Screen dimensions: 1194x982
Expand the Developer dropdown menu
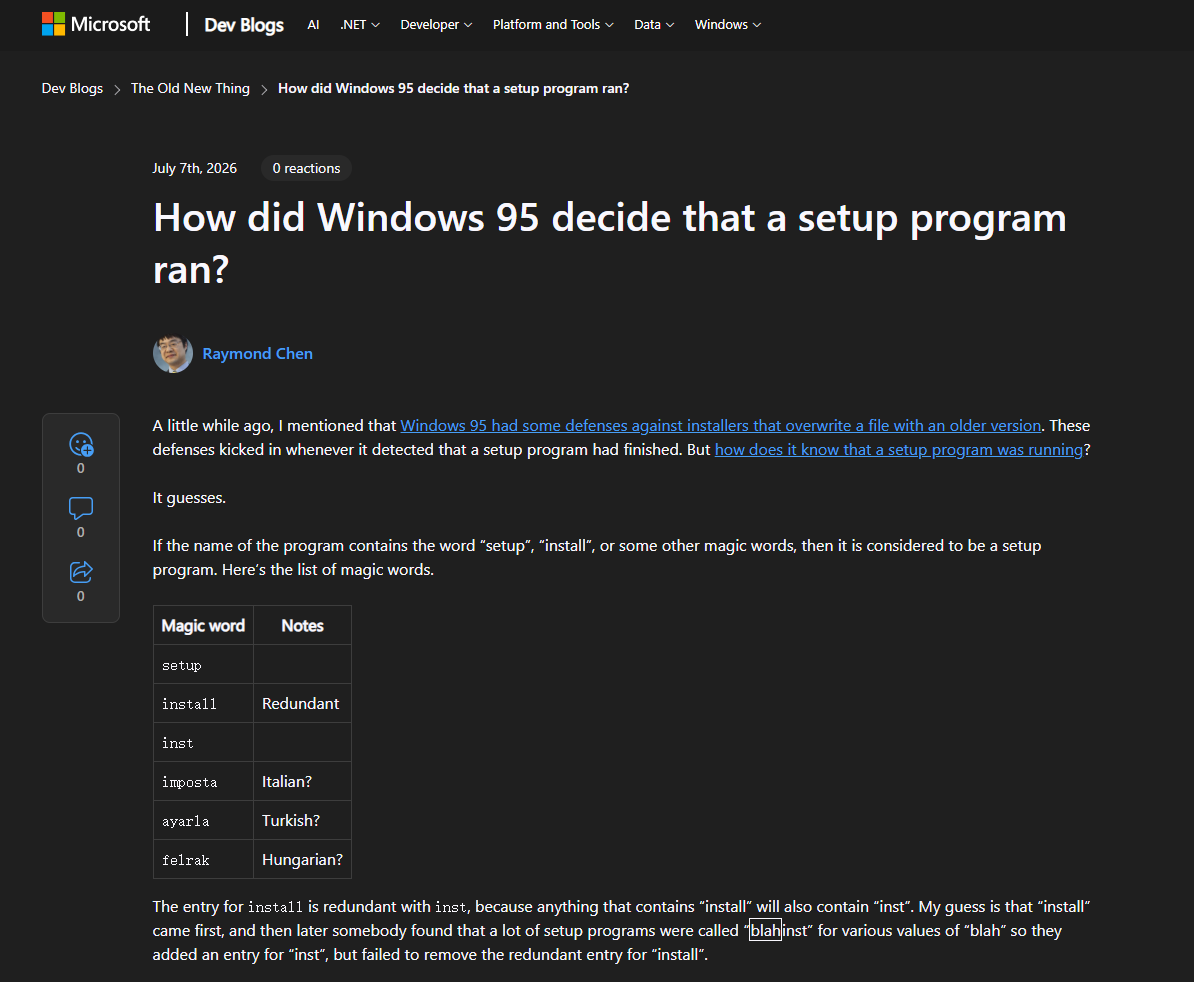click(x=436, y=25)
